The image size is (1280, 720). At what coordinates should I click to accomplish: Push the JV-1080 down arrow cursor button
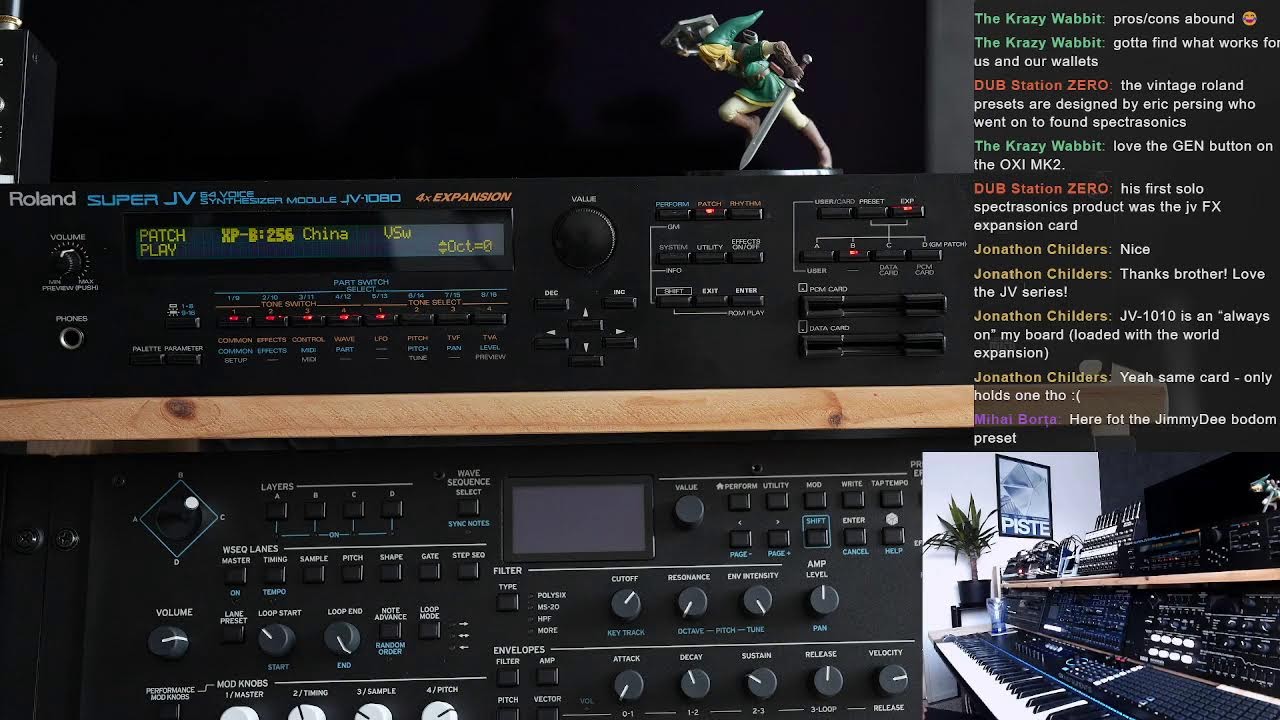586,360
